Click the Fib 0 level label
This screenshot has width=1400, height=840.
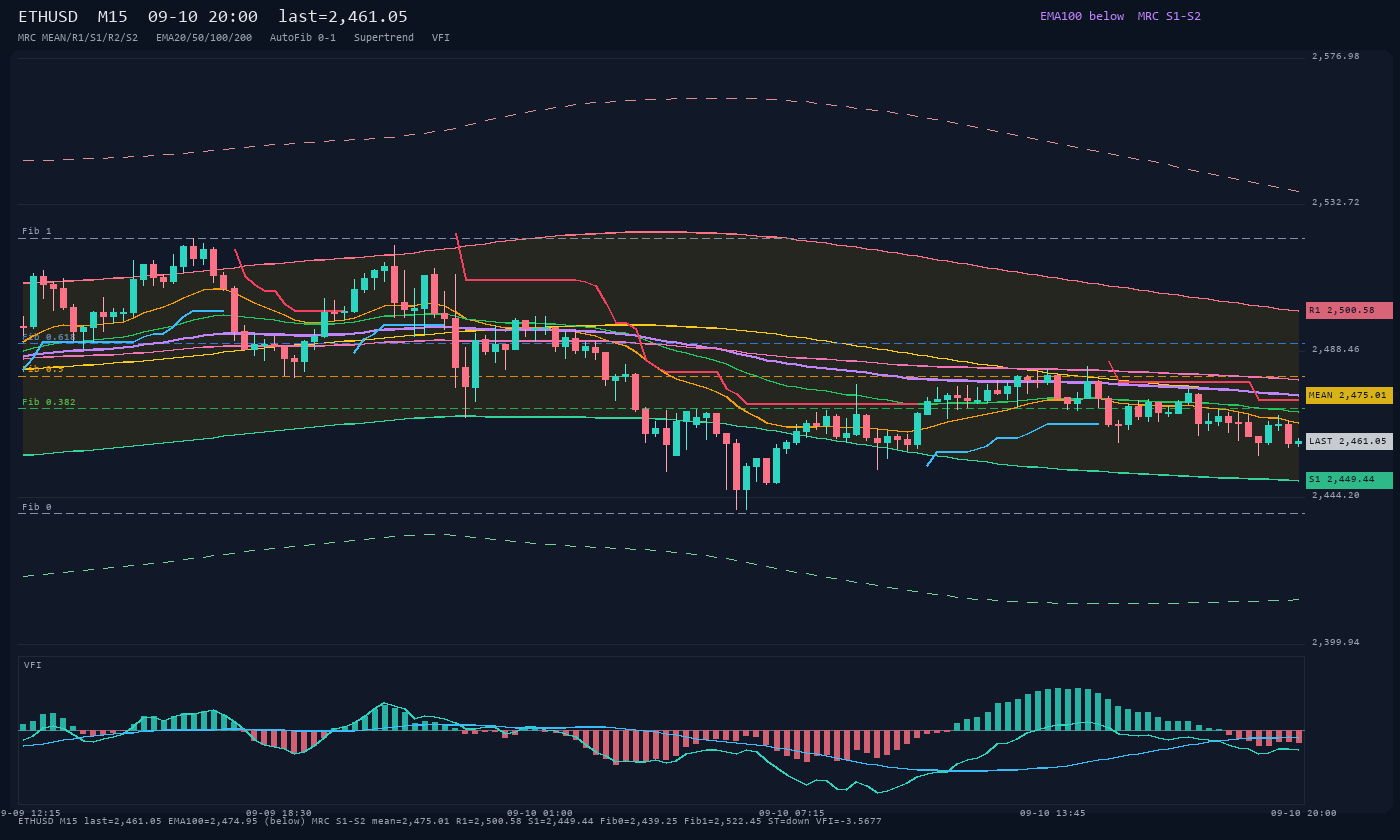(37, 507)
